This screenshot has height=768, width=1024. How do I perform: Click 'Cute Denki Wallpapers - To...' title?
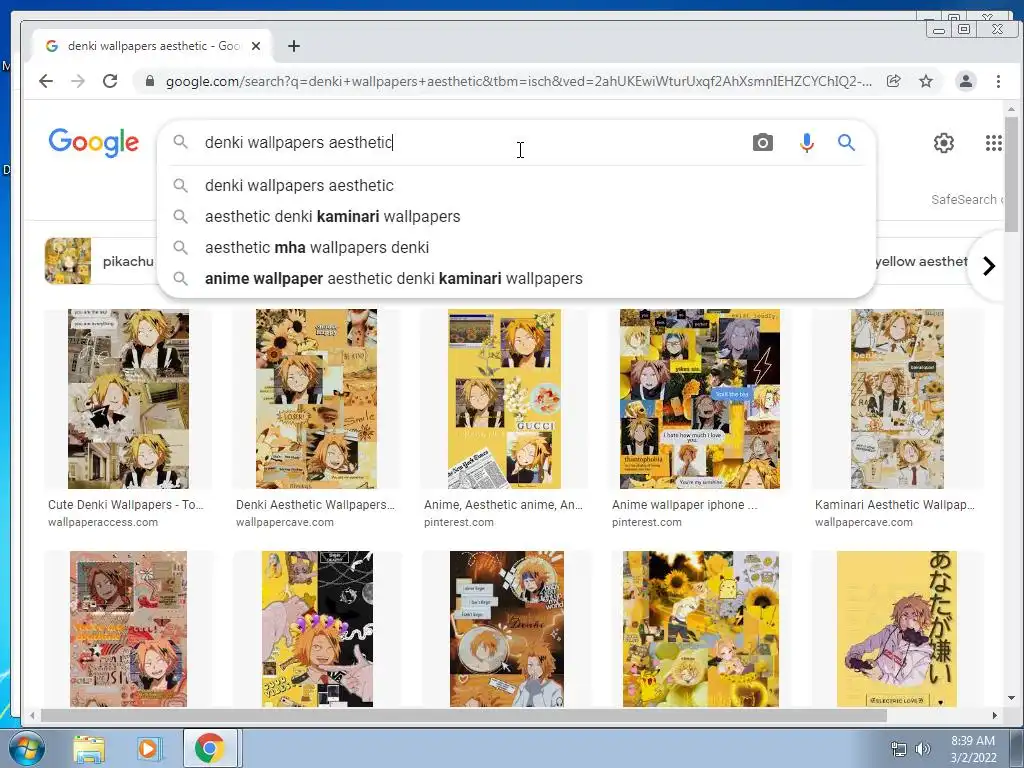click(x=125, y=505)
